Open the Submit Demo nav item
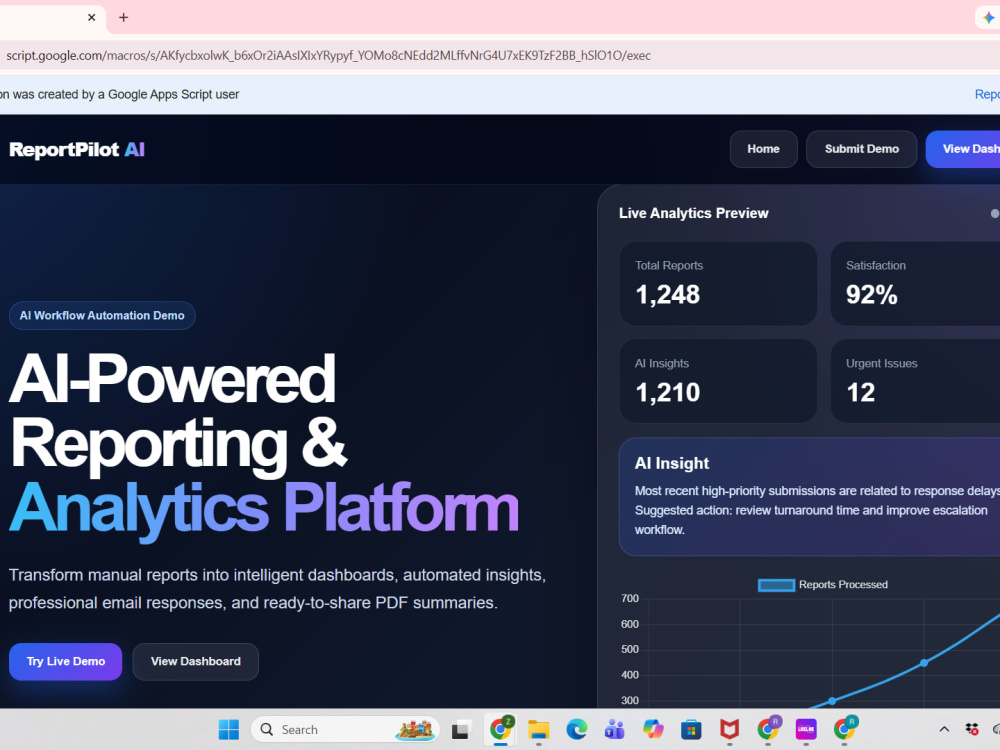The width and height of the screenshot is (1000, 750). (x=862, y=149)
